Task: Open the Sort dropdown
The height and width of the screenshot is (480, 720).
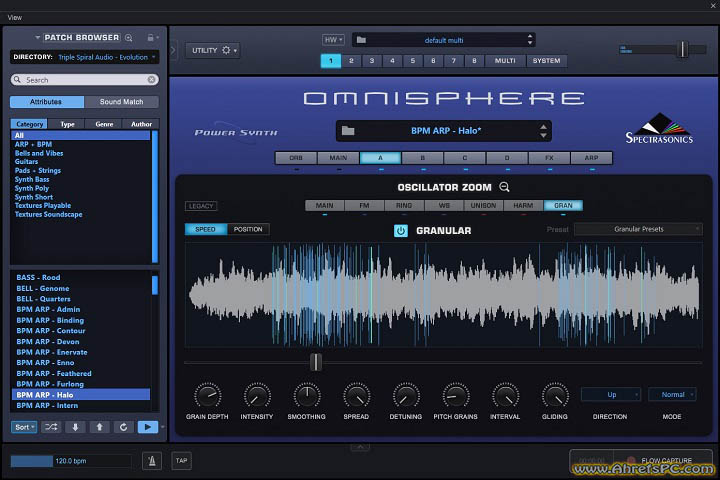Action: coord(23,427)
